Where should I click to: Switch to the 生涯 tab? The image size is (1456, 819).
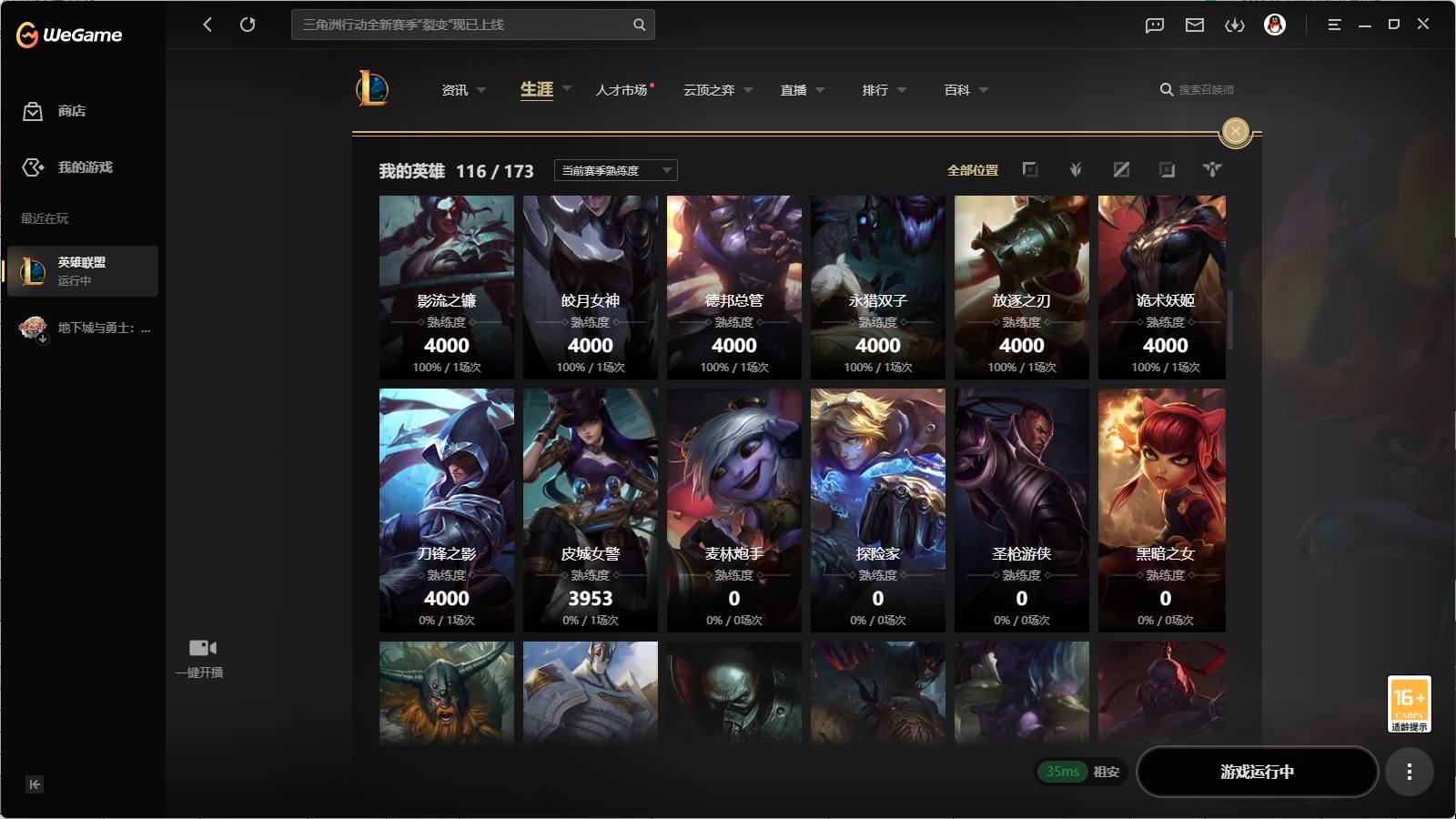coord(537,89)
